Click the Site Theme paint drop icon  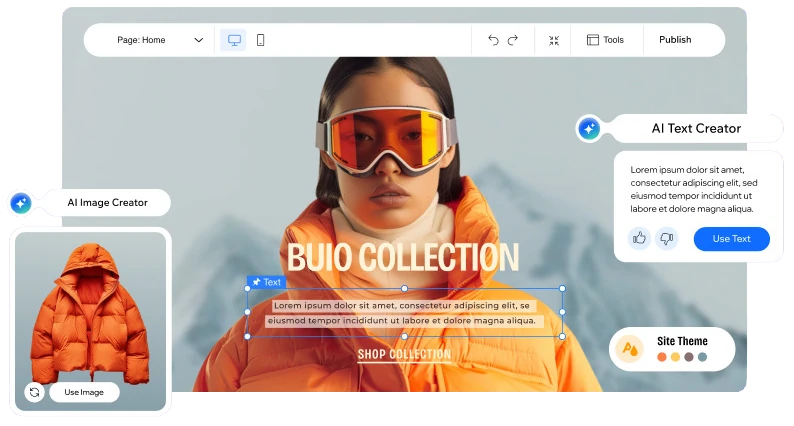coord(629,349)
